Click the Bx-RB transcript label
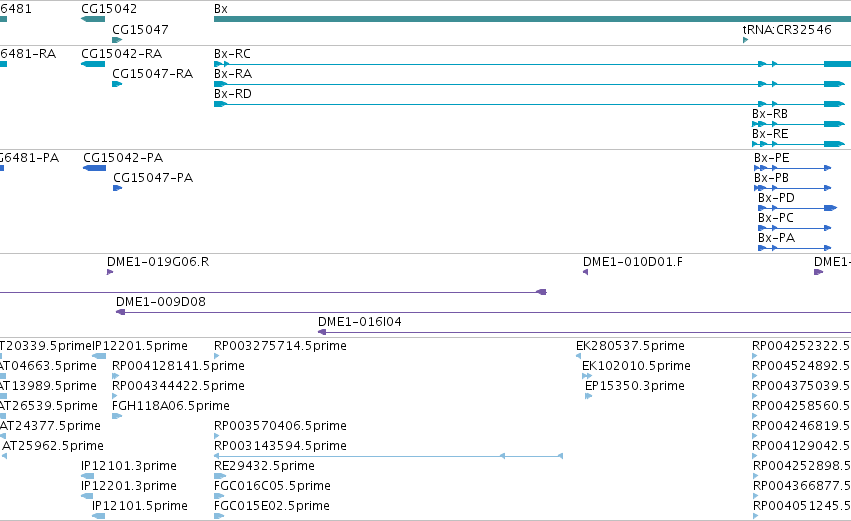Image resolution: width=851 pixels, height=521 pixels. click(770, 114)
